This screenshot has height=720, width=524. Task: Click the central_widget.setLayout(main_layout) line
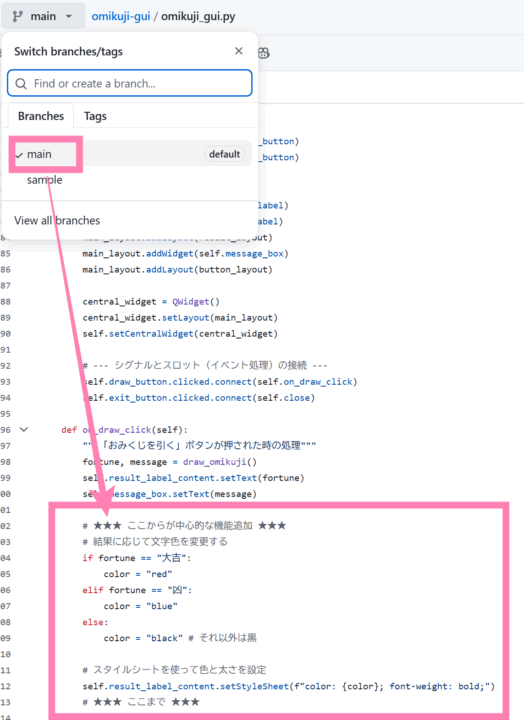tap(180, 318)
